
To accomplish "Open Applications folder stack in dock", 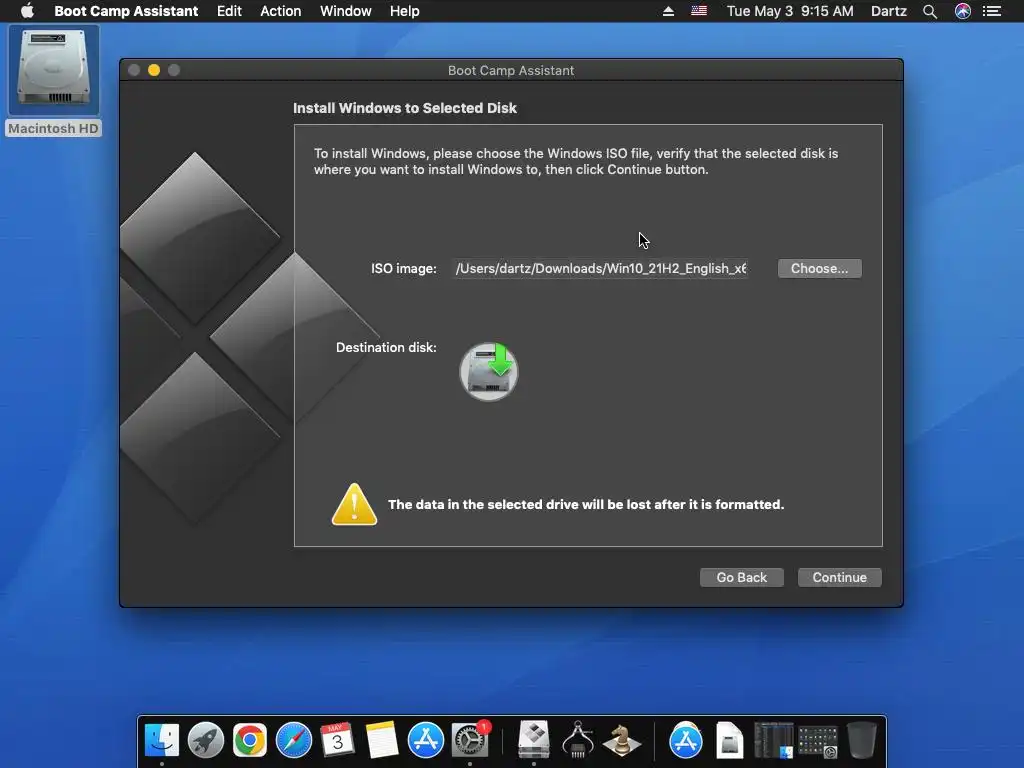I will pyautogui.click(x=686, y=741).
